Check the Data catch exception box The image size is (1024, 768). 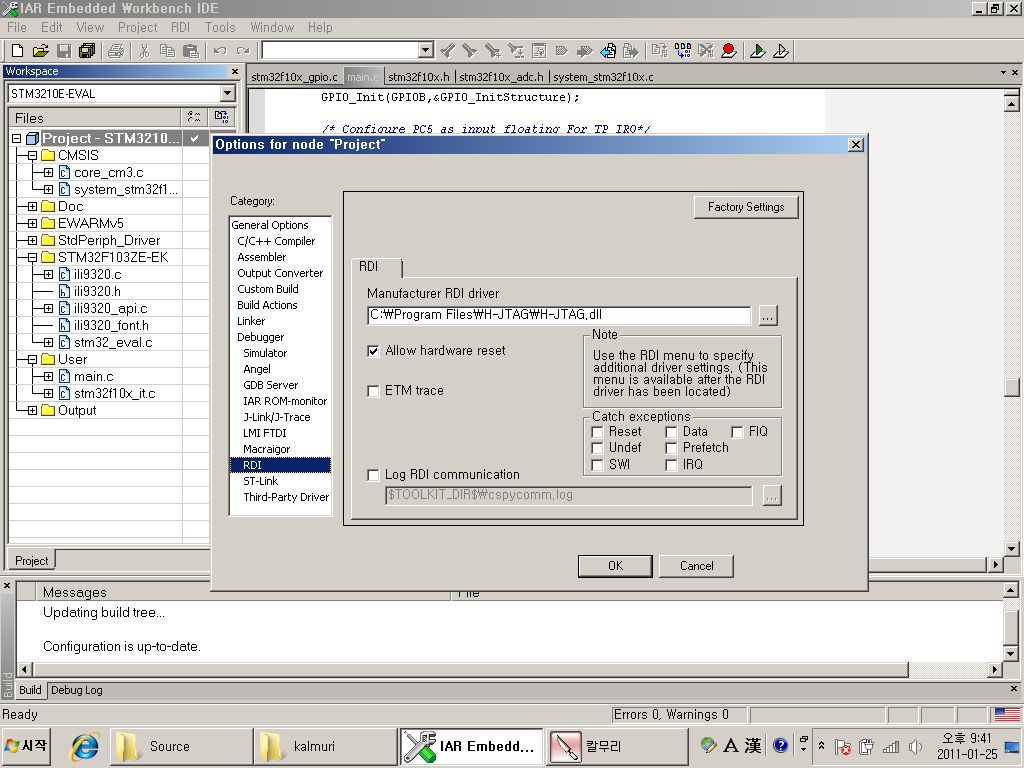[671, 432]
